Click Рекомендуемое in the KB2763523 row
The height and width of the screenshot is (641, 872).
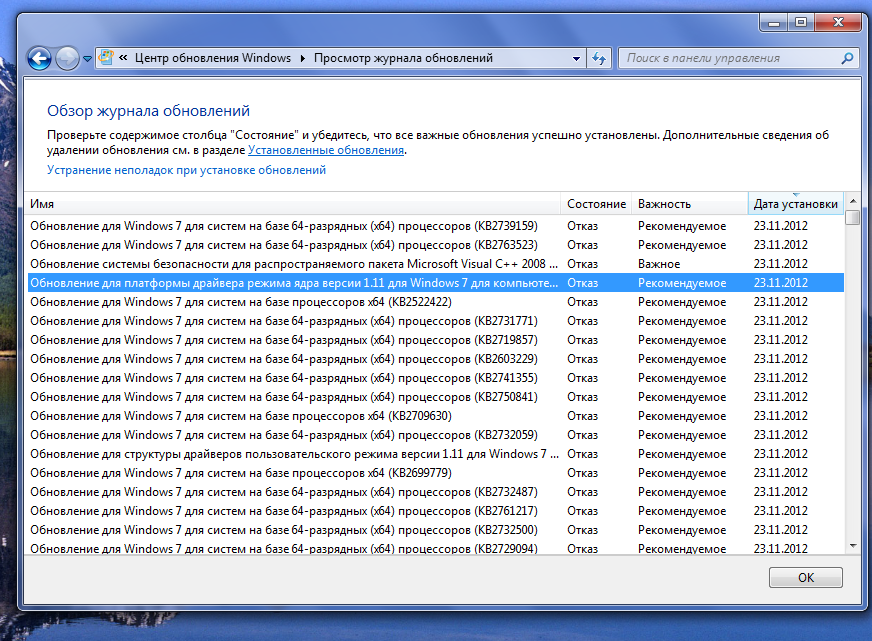coord(682,245)
